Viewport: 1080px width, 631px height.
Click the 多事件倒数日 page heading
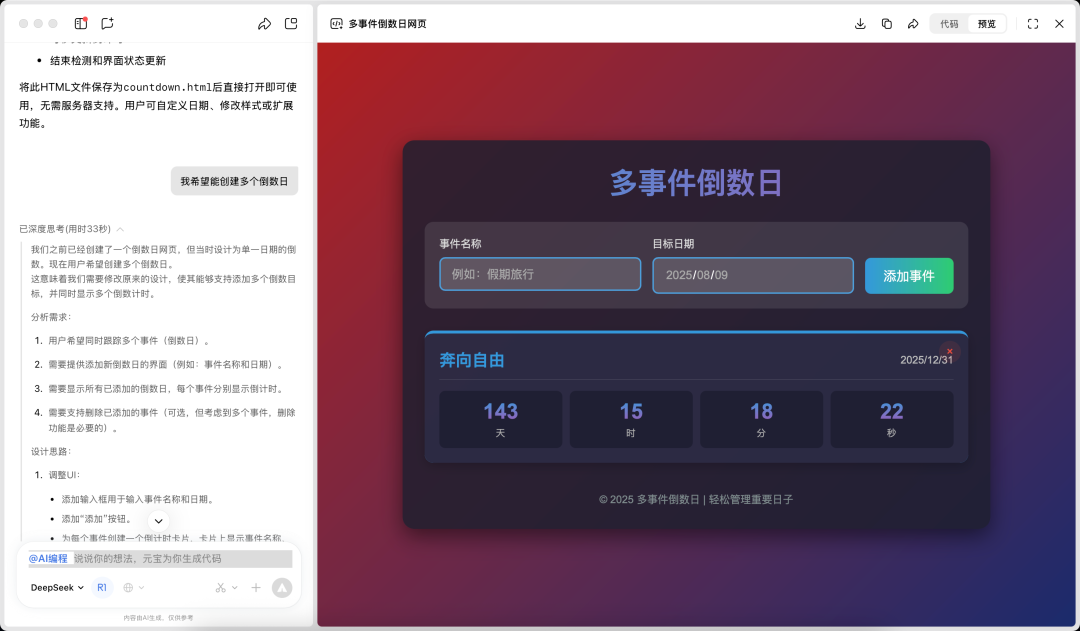[x=696, y=183]
